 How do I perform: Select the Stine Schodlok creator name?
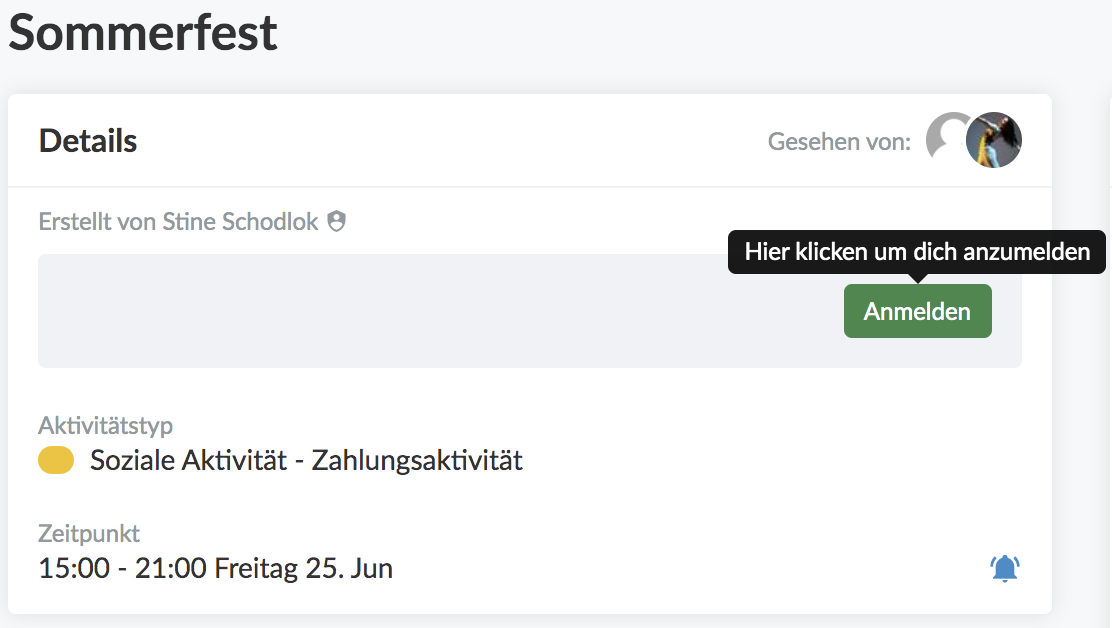(x=240, y=222)
